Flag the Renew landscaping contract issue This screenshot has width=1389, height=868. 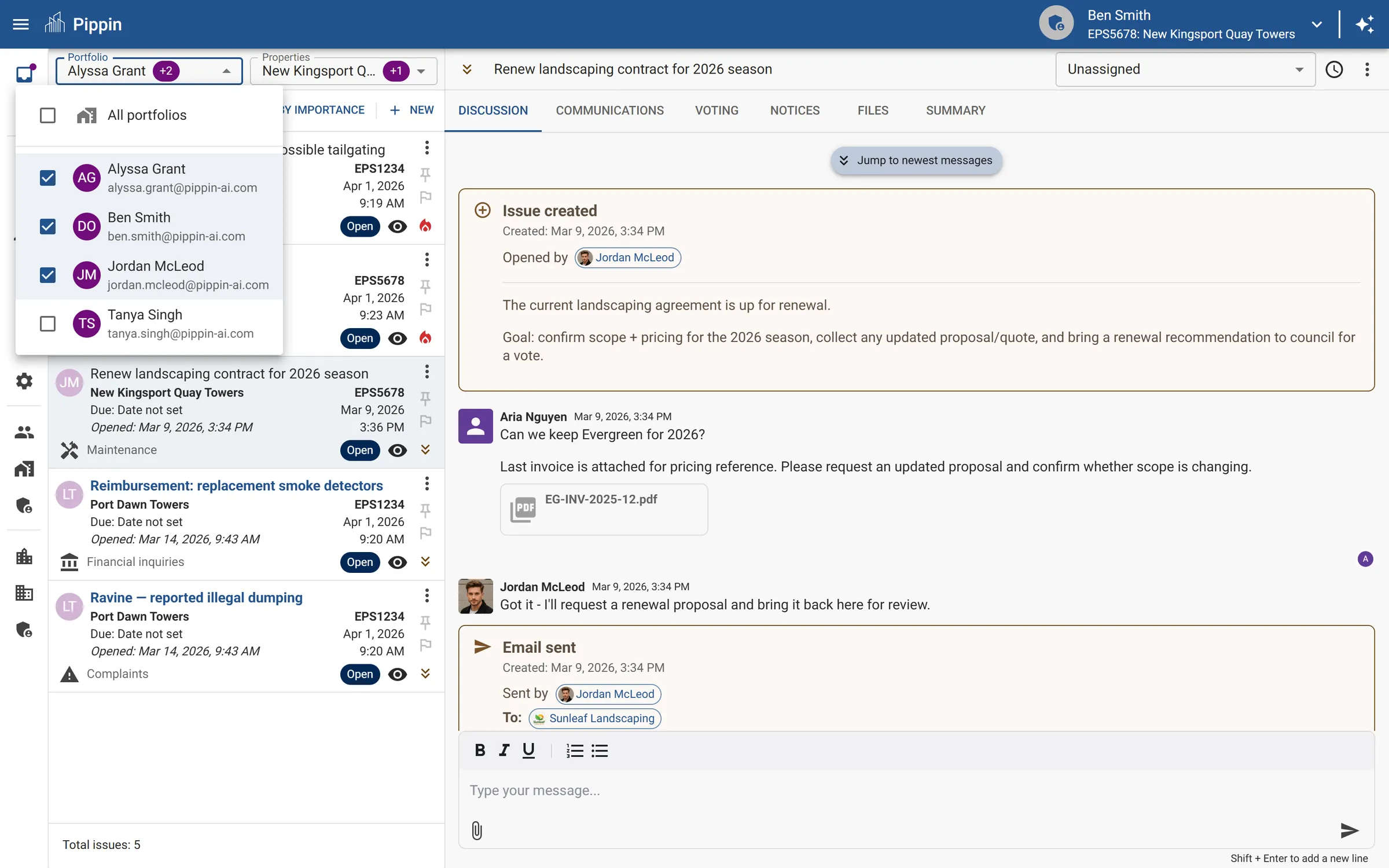(425, 422)
